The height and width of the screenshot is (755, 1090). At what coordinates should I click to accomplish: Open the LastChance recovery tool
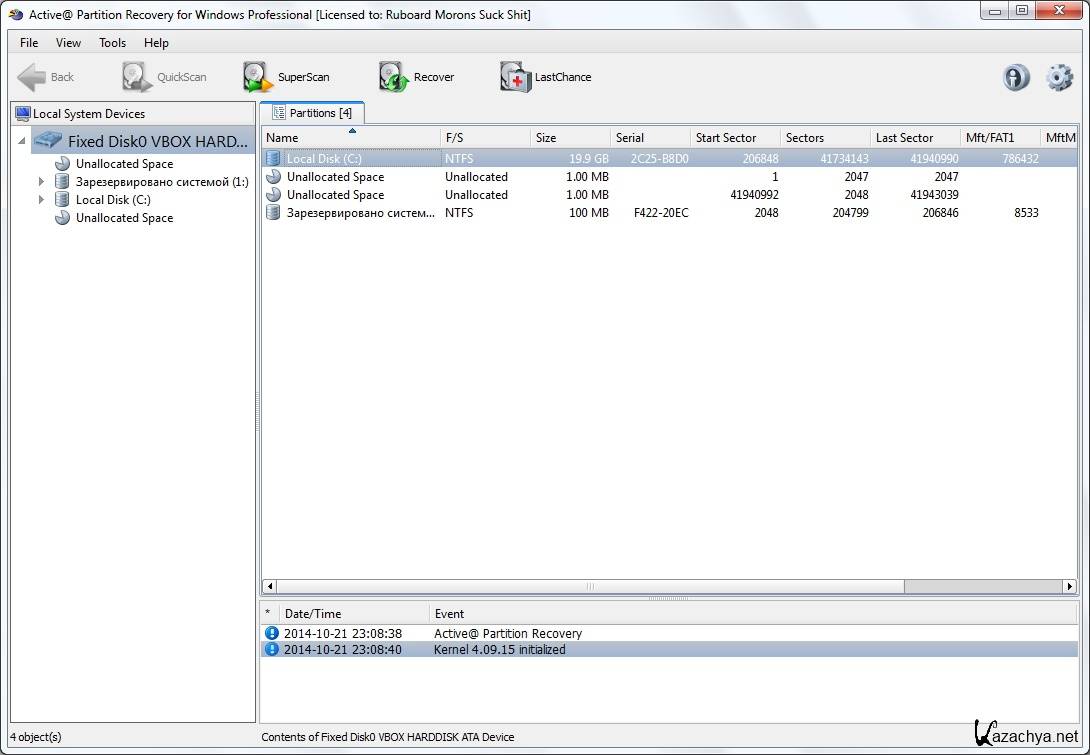tap(546, 77)
